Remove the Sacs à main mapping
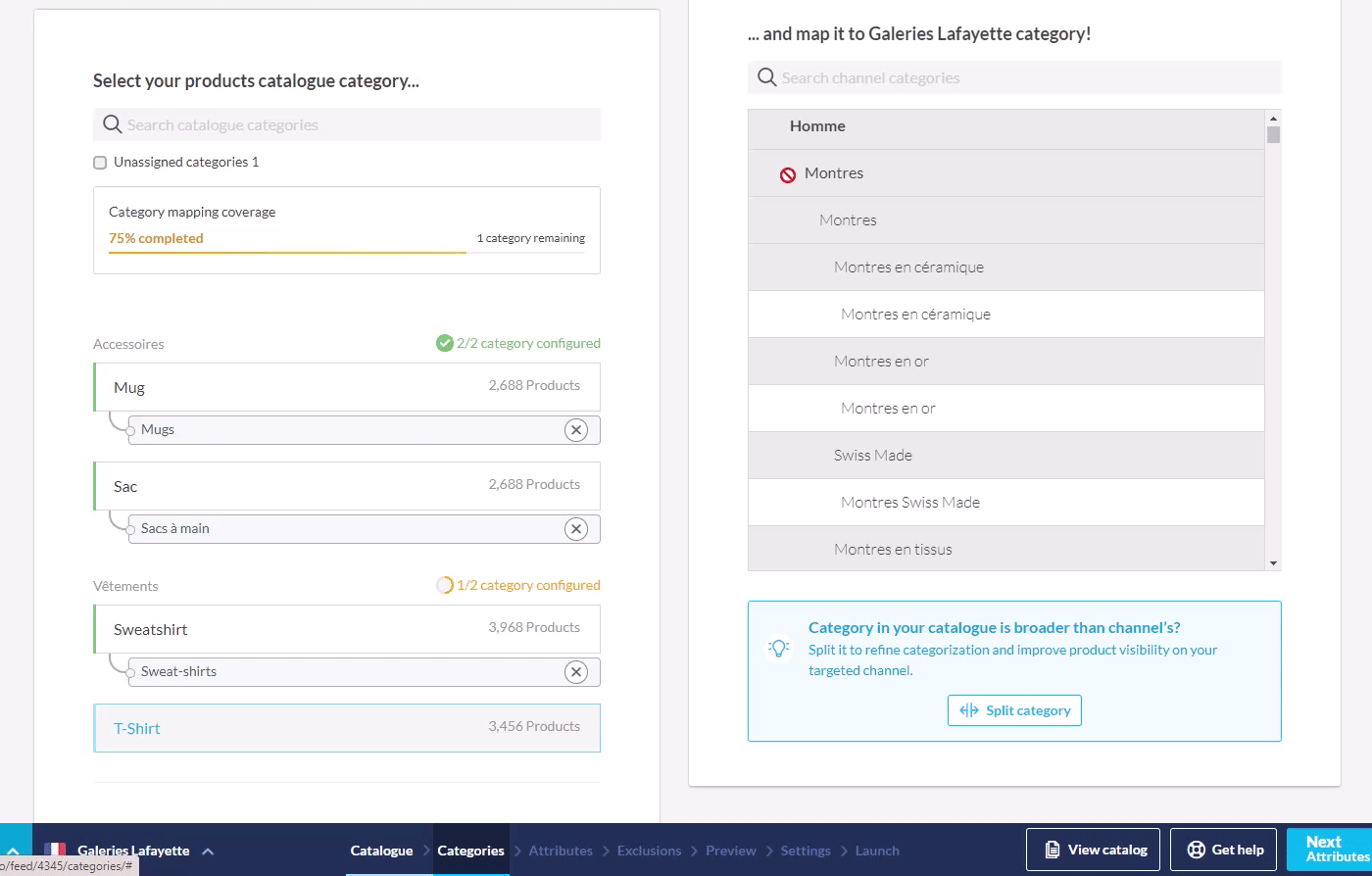The height and width of the screenshot is (876, 1372). pos(576,529)
